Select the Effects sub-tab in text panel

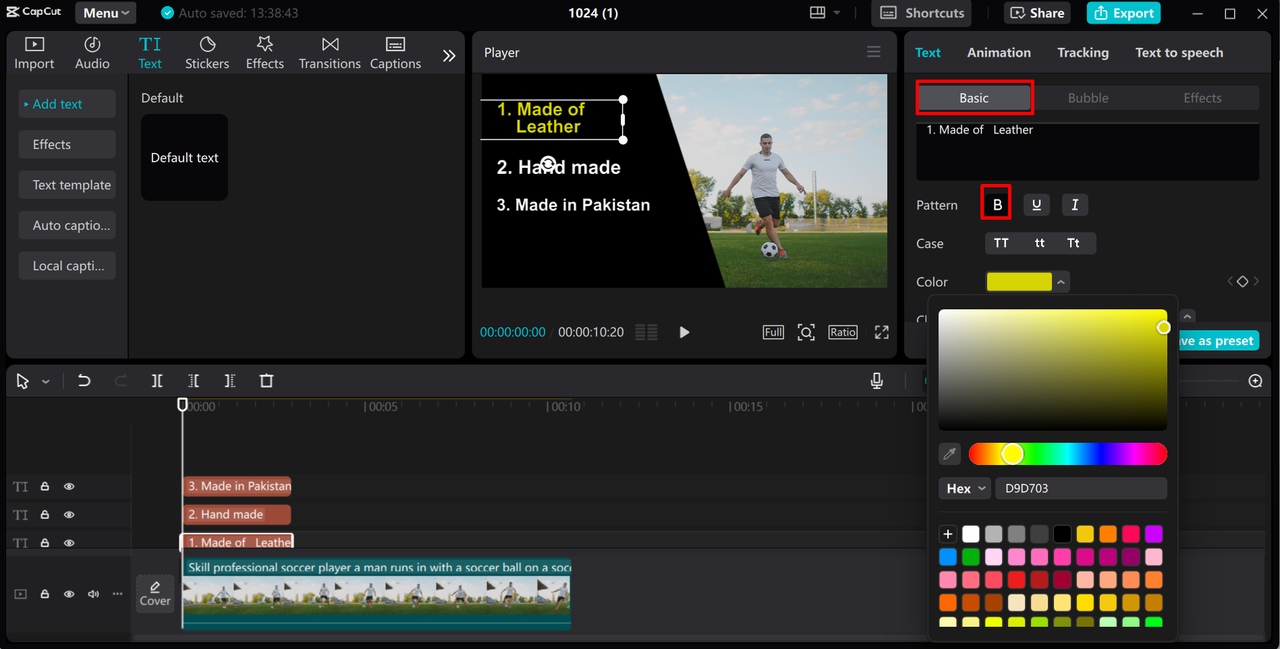(1202, 98)
